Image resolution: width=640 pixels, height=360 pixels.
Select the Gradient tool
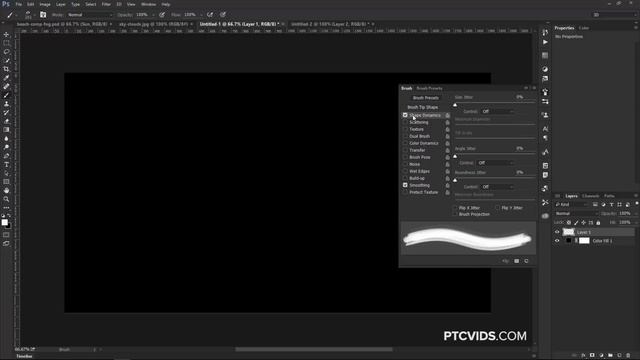coord(6,130)
